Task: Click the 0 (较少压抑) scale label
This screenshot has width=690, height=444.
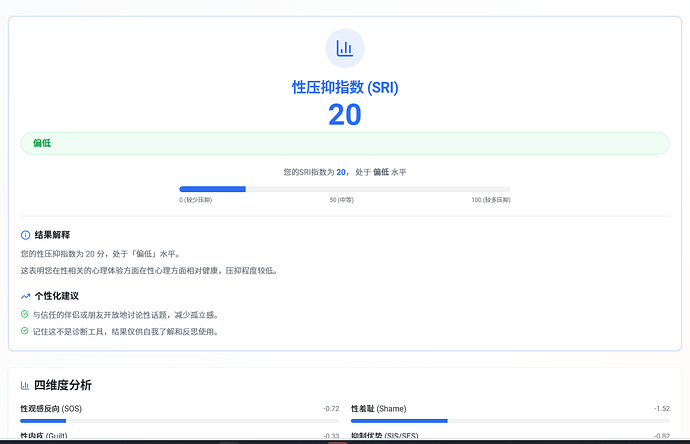Action: pyautogui.click(x=196, y=200)
